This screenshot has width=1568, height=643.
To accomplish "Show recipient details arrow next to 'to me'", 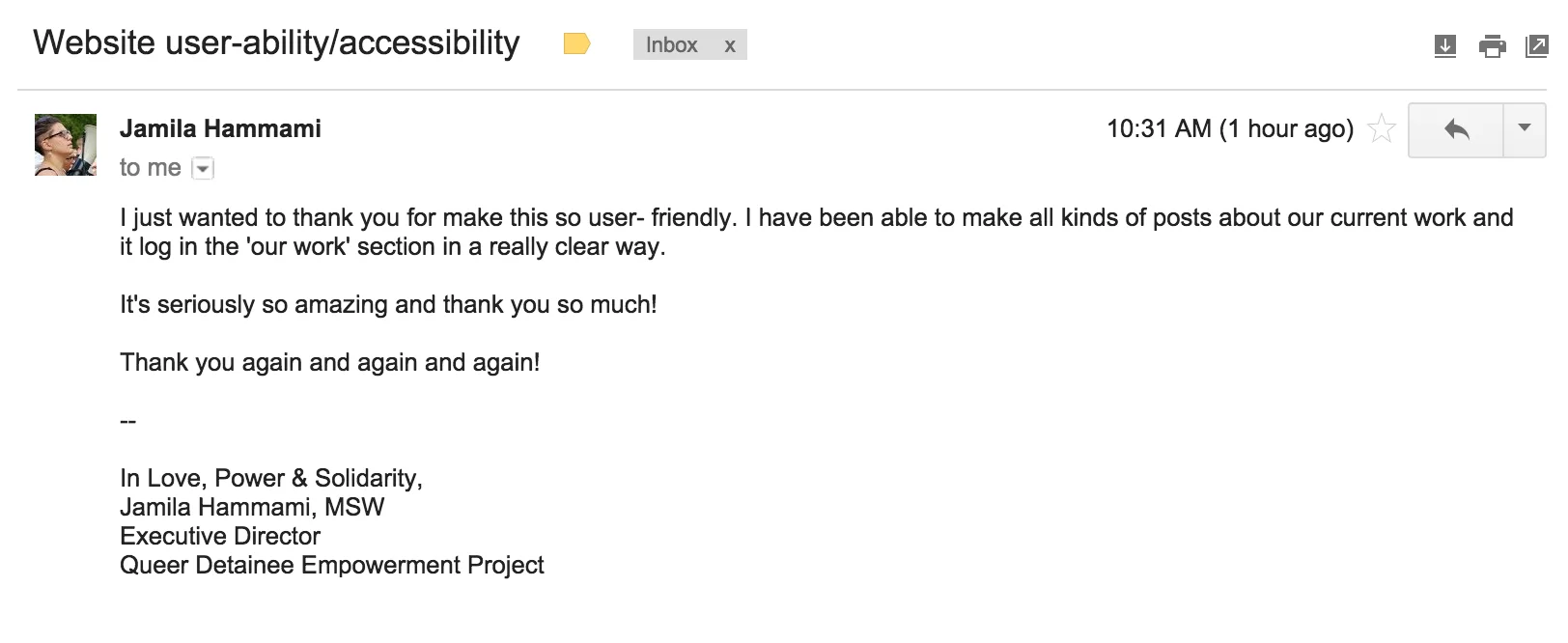I will (x=203, y=169).
